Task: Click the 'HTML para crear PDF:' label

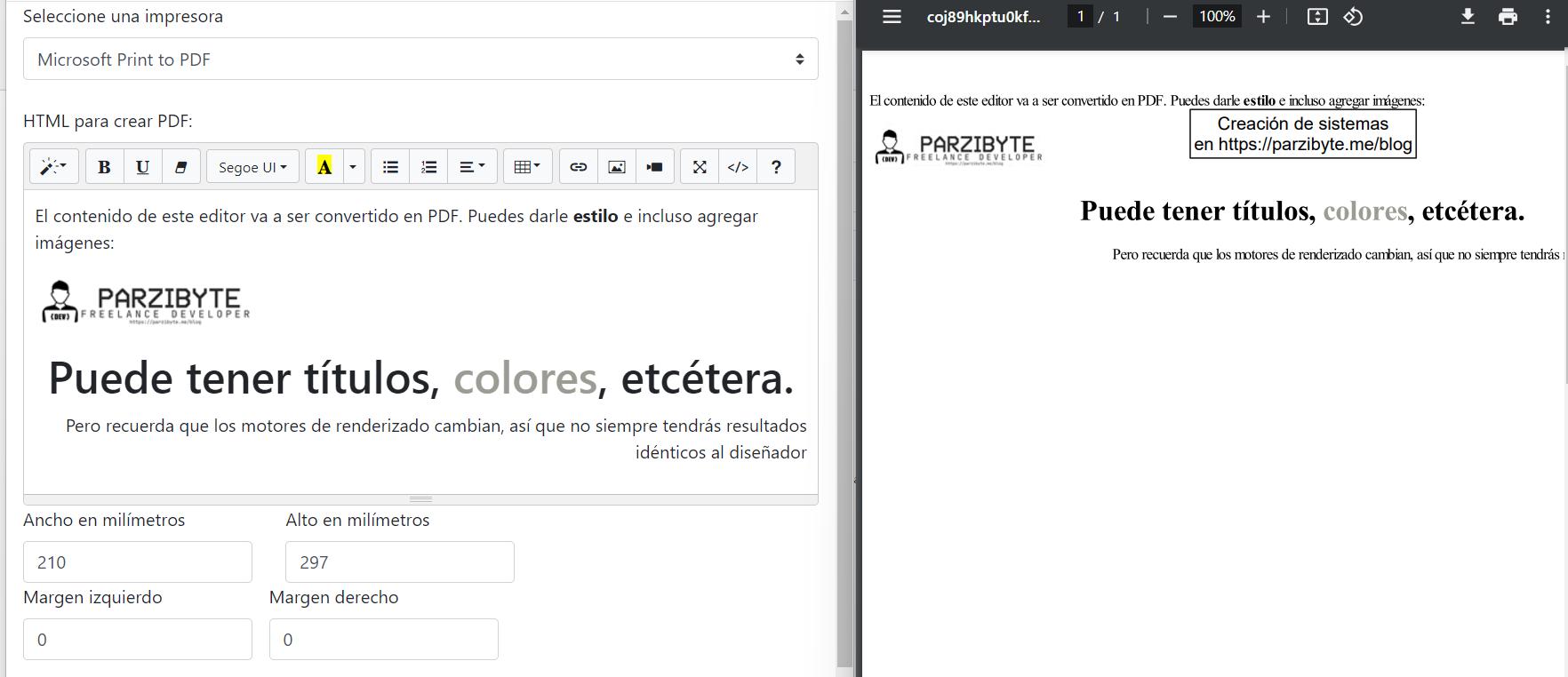Action: (x=108, y=122)
